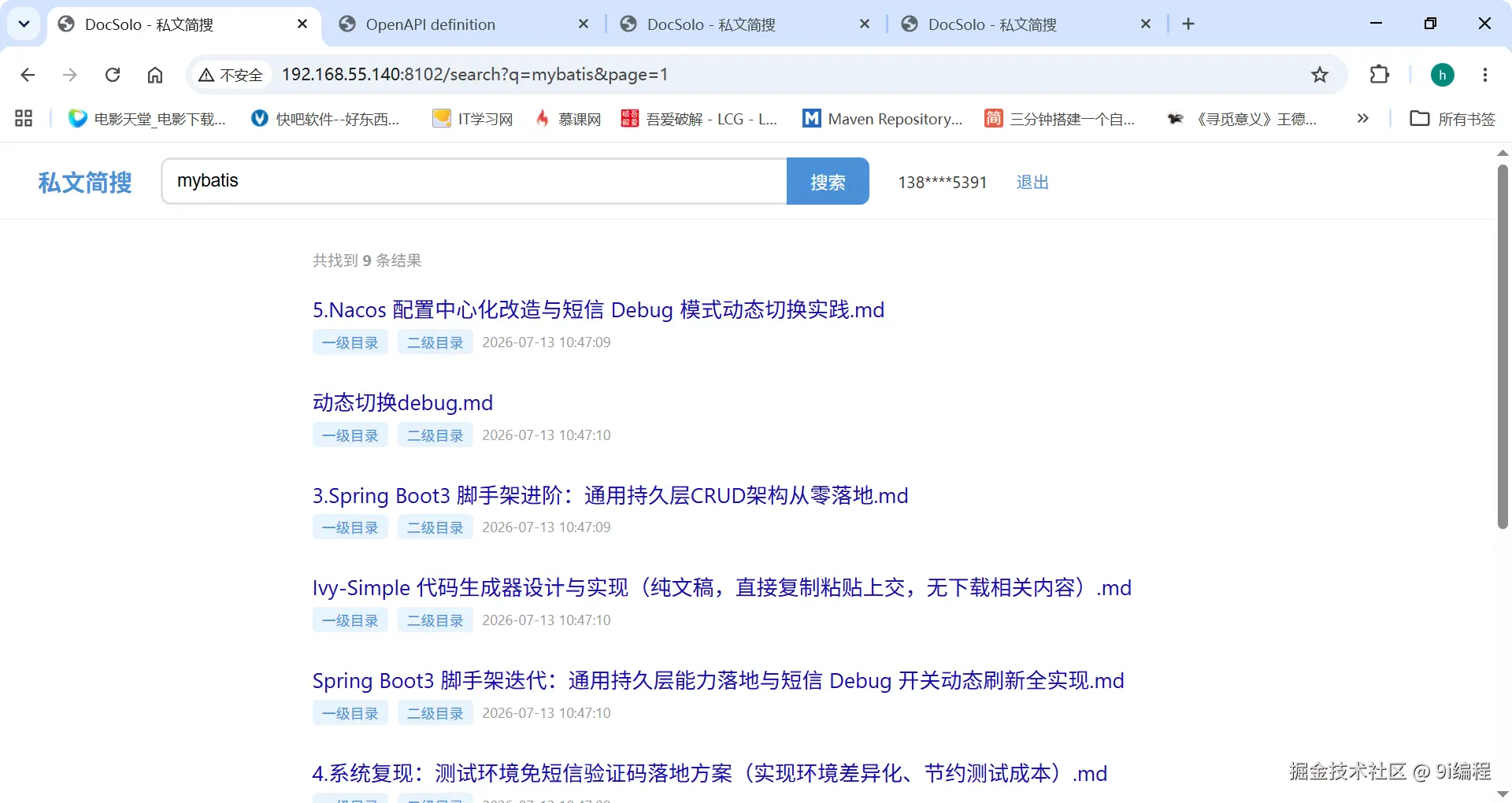Open the 动态切换debug.md result

point(402,402)
